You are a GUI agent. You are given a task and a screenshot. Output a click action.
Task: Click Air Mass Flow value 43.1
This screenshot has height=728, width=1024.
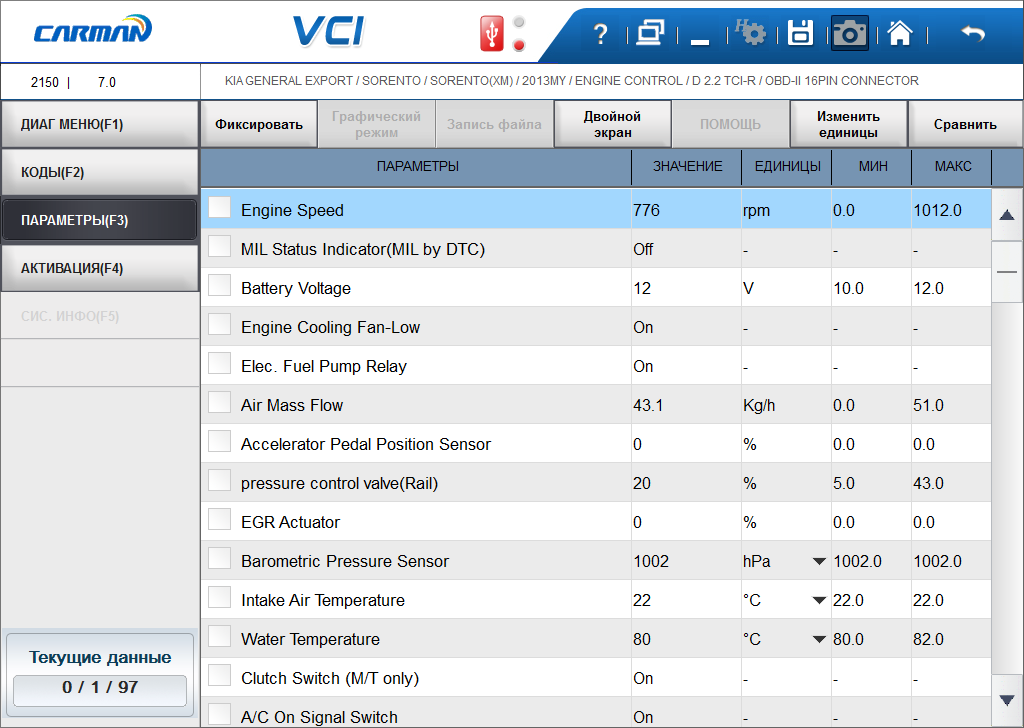point(648,405)
